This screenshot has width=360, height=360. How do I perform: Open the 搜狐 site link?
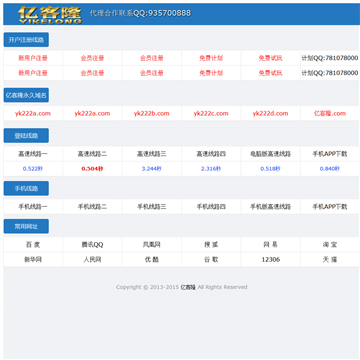pyautogui.click(x=211, y=245)
